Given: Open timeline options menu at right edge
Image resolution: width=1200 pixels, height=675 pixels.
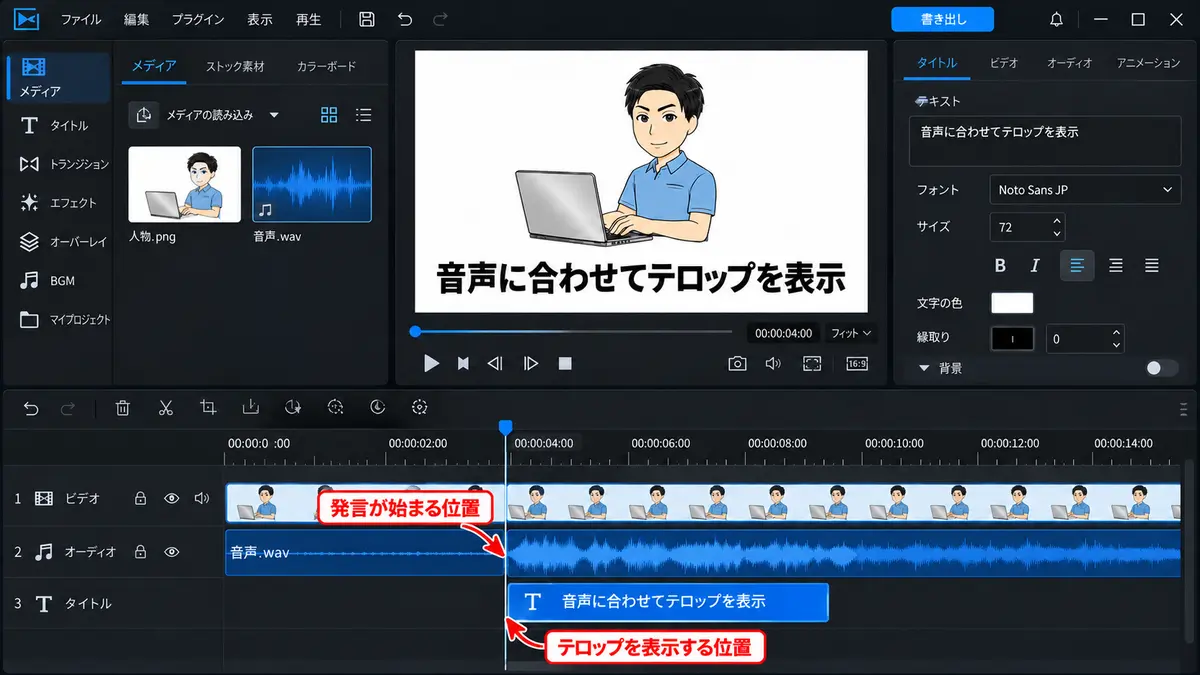Looking at the screenshot, I should pos(1184,409).
